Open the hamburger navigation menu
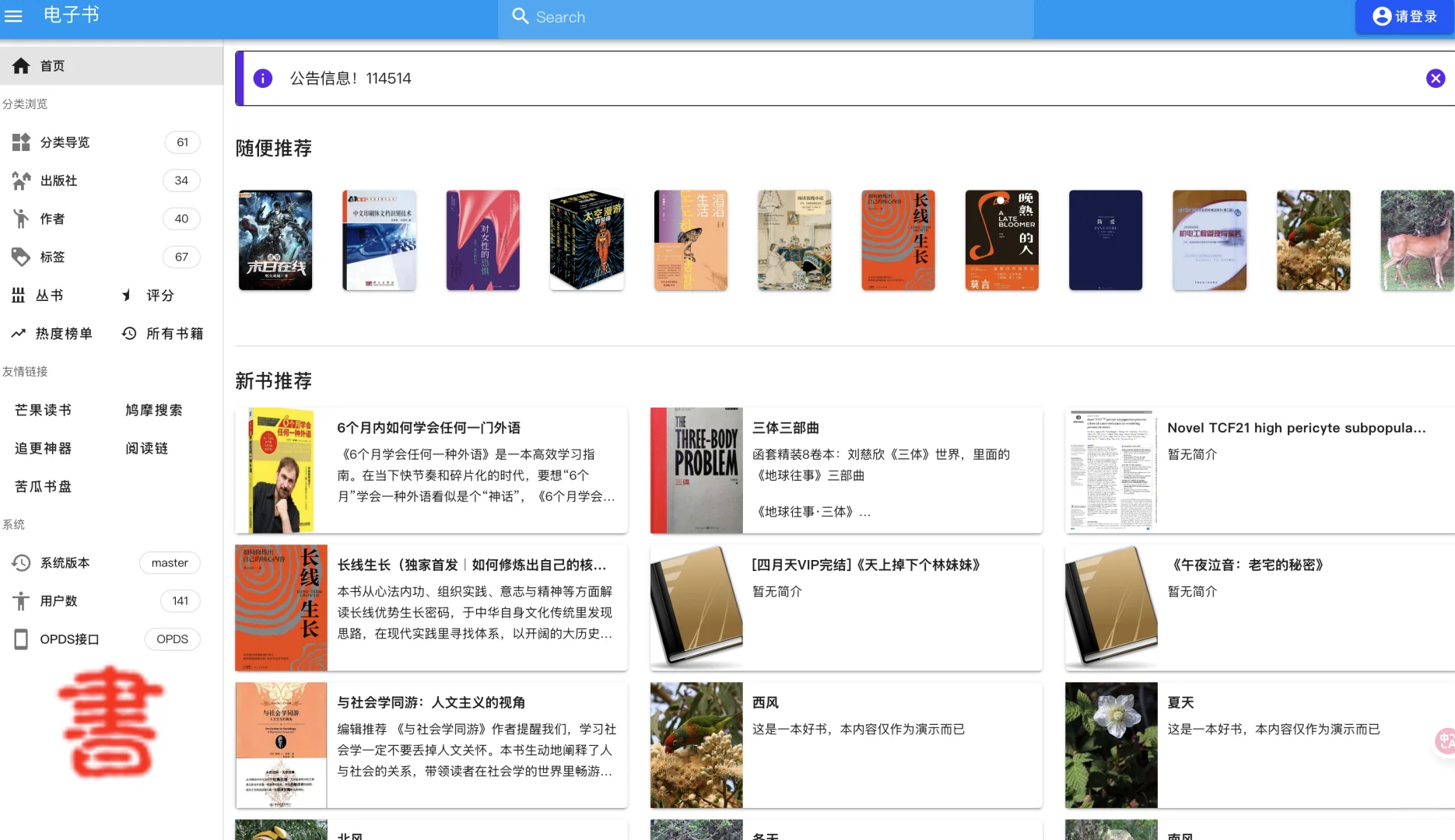Viewport: 1455px width, 840px height. click(13, 16)
